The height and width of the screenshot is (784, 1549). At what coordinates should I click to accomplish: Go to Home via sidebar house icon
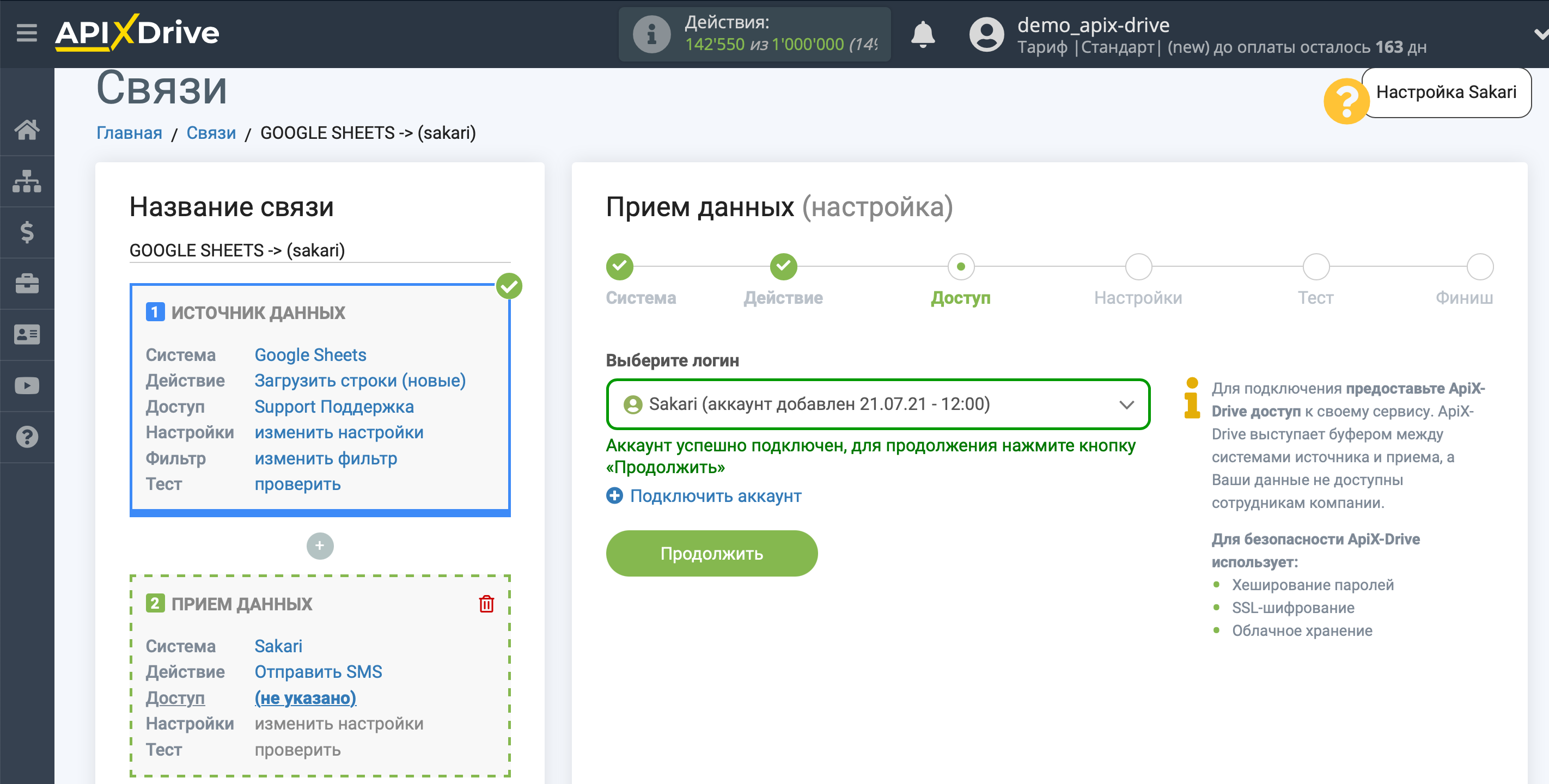tap(27, 129)
